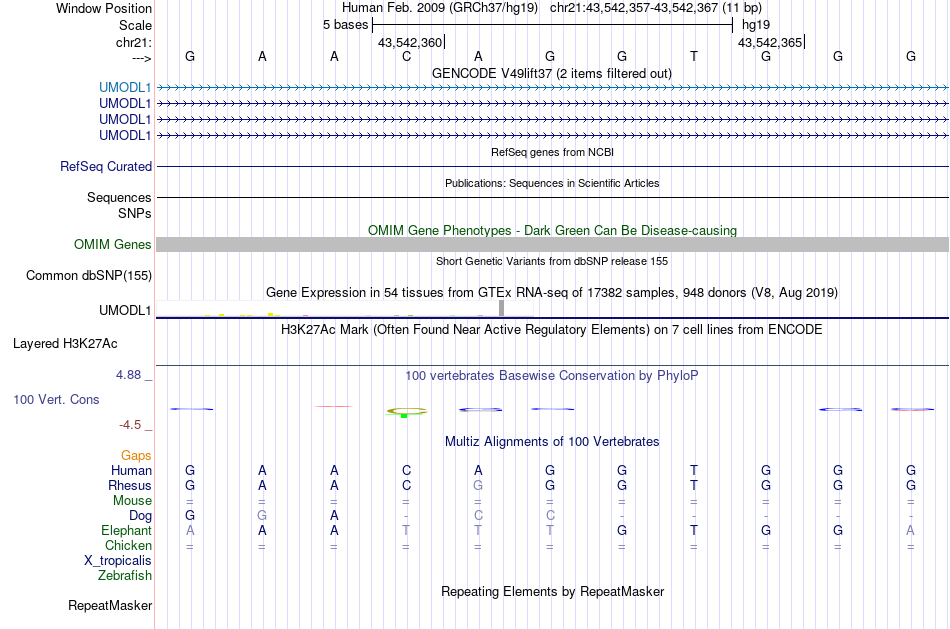This screenshot has width=950, height=629.
Task: Click the SNPs track label
Action: click(x=135, y=213)
